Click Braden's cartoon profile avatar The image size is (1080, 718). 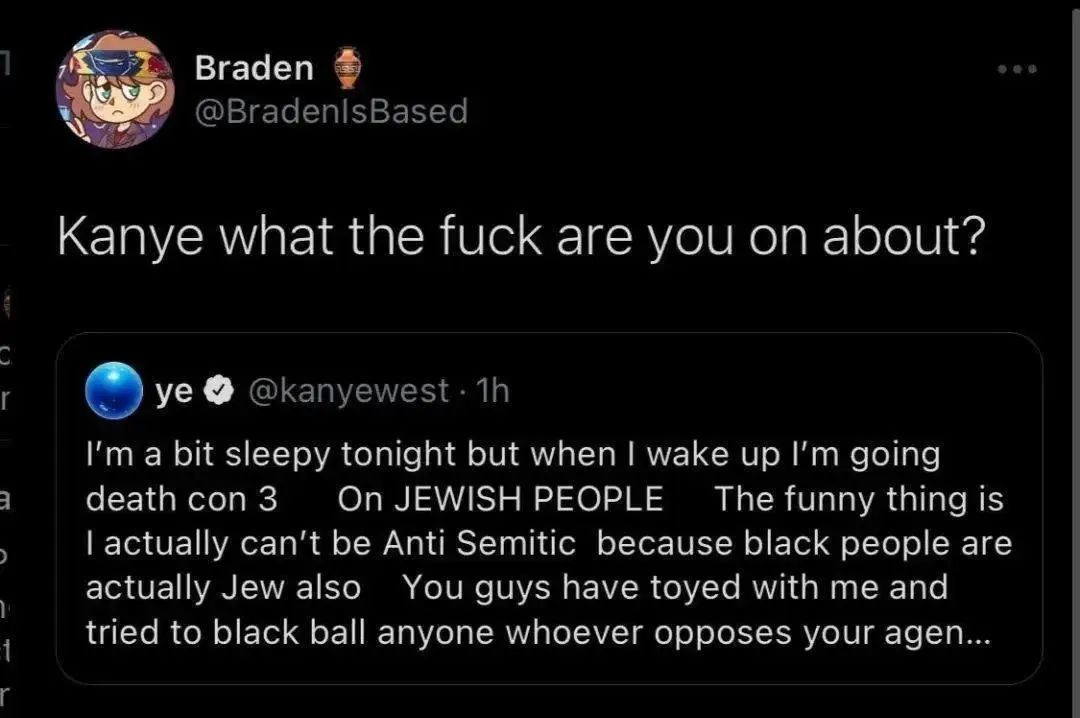tap(115, 89)
